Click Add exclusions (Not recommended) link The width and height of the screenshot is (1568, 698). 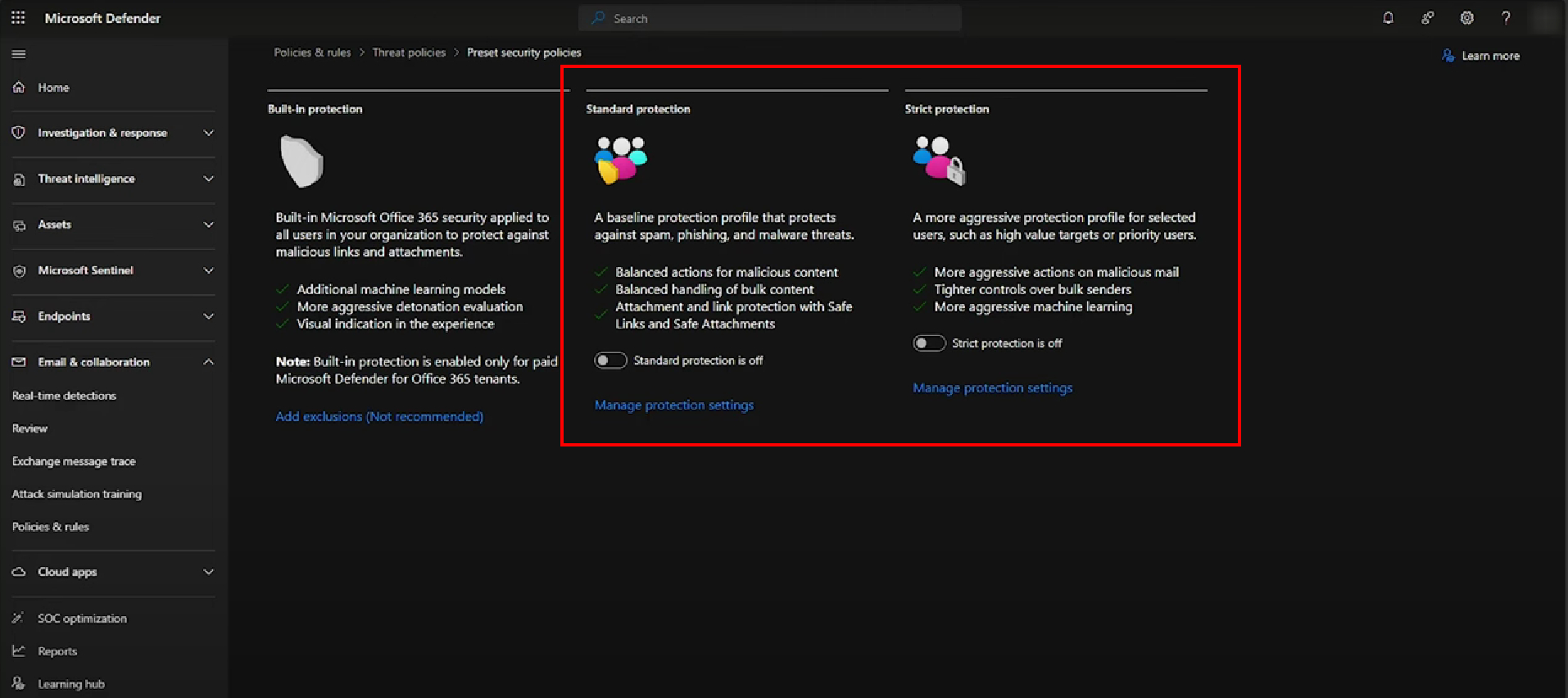[379, 416]
